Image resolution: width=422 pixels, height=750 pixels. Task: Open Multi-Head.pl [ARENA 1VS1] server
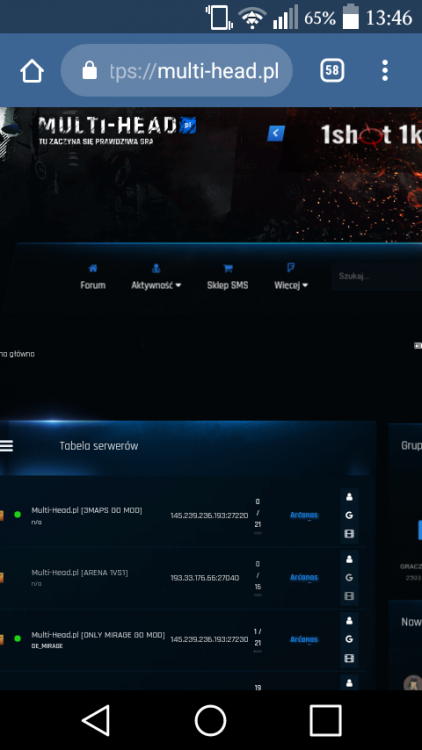[80, 573]
